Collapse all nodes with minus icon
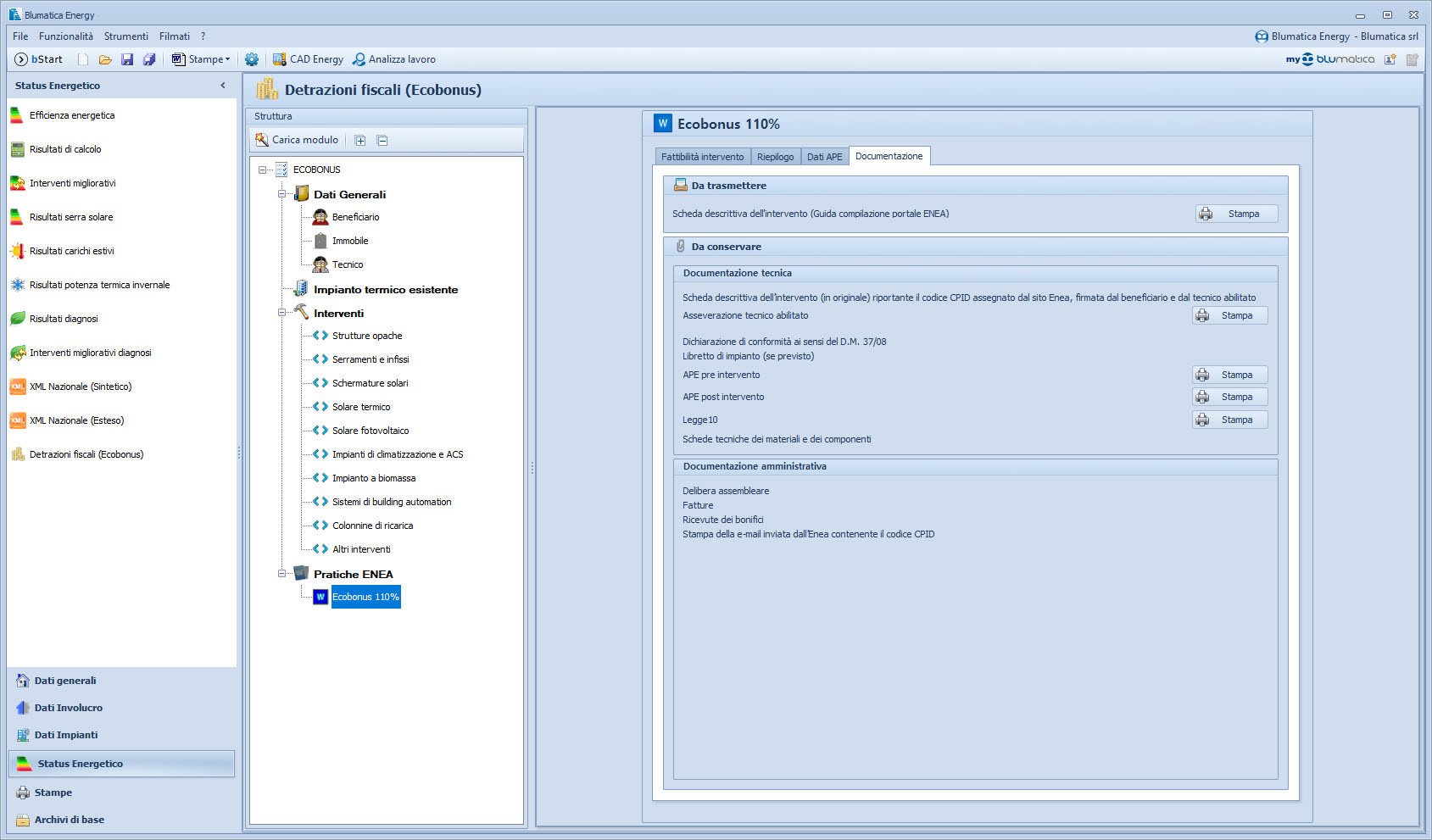 click(382, 141)
